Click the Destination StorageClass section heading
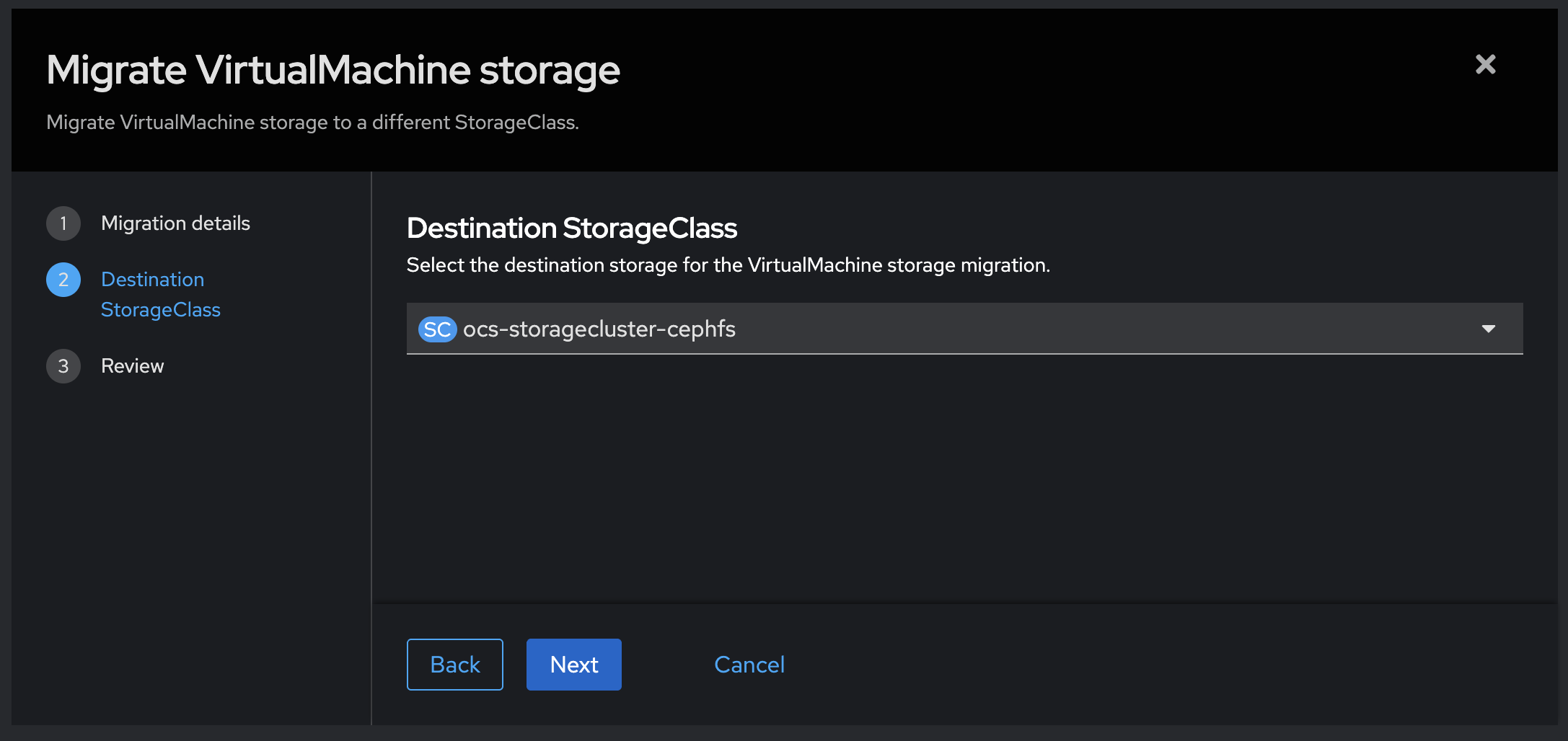The image size is (1568, 741). point(571,228)
